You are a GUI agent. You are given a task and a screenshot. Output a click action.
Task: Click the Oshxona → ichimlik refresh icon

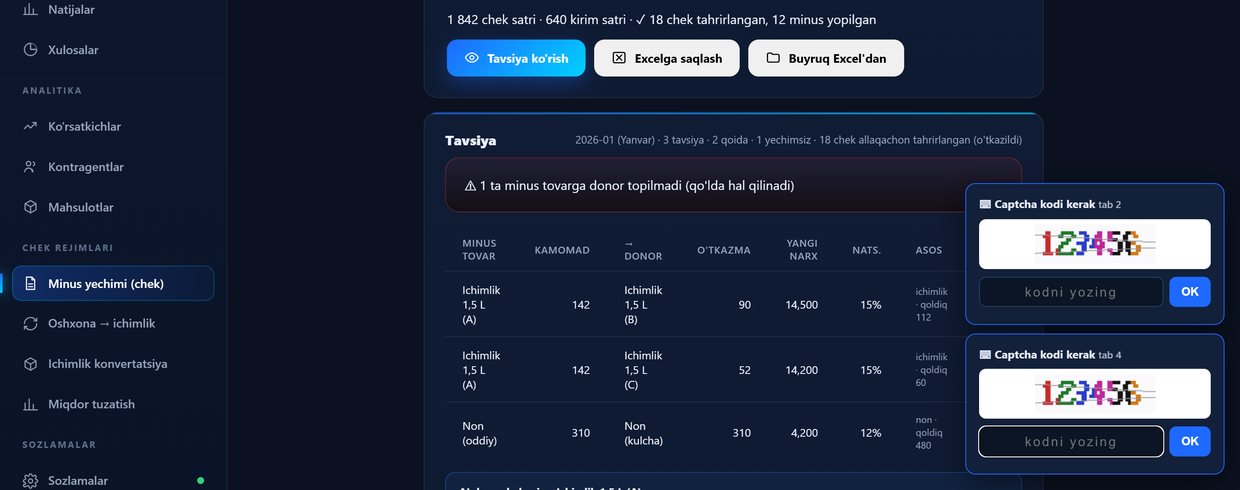[30, 323]
